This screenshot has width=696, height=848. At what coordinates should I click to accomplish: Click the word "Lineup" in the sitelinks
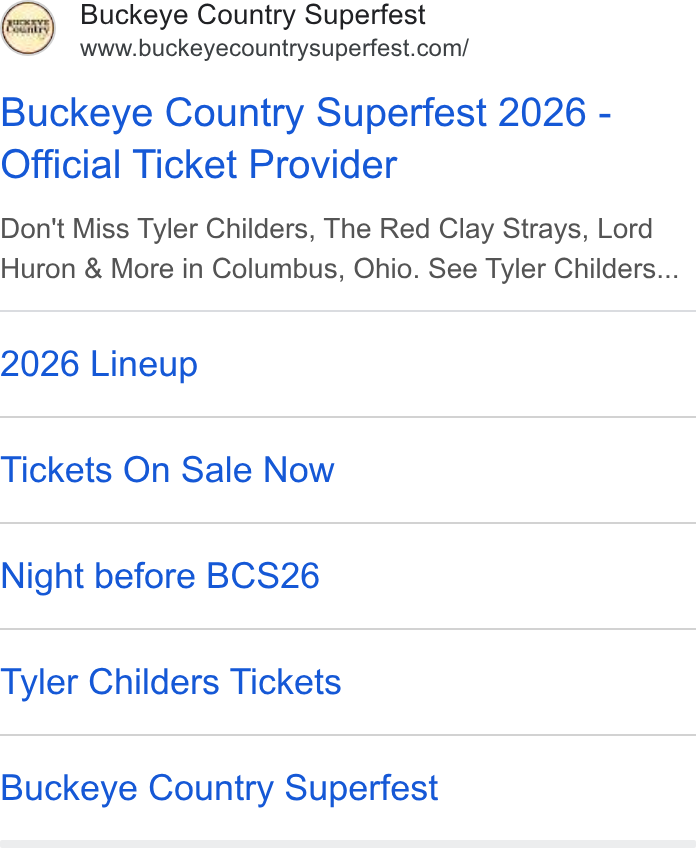[144, 364]
